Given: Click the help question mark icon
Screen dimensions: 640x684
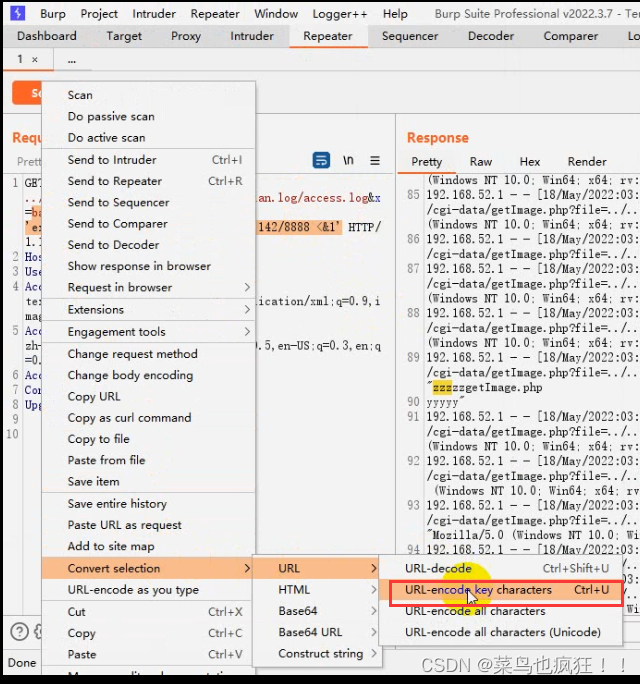Looking at the screenshot, I should [x=19, y=631].
